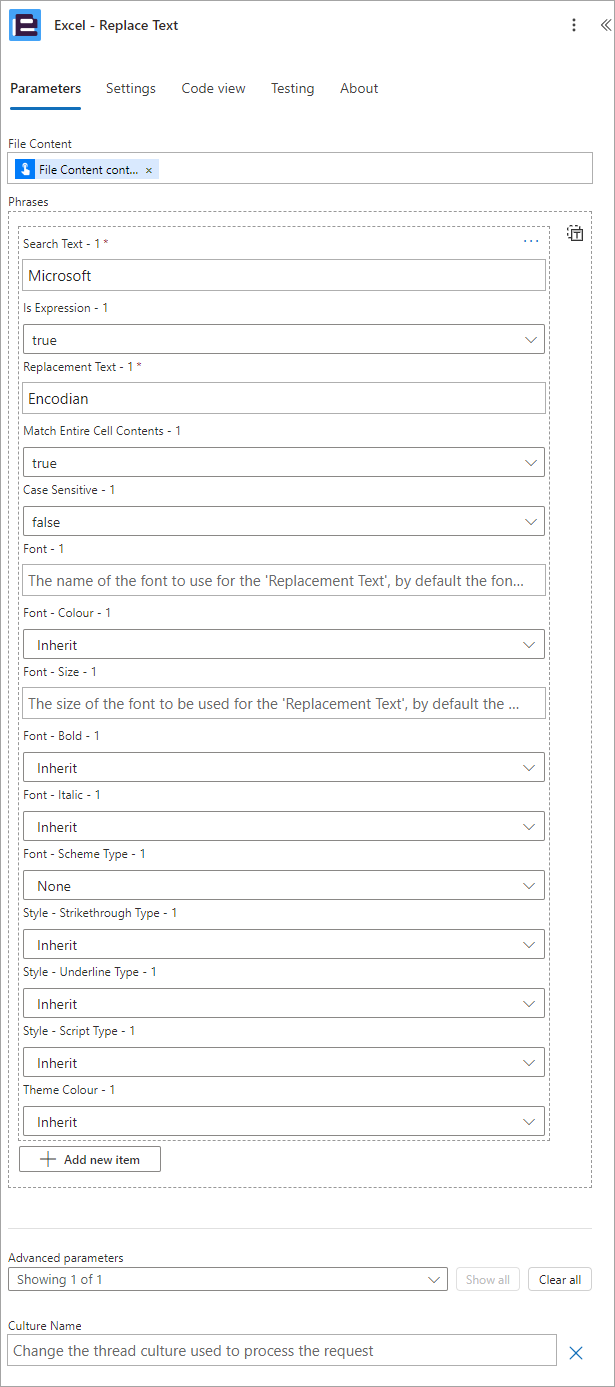This screenshot has width=615, height=1387.
Task: Expand the Font - Scheme Type dropdown
Action: click(x=284, y=885)
